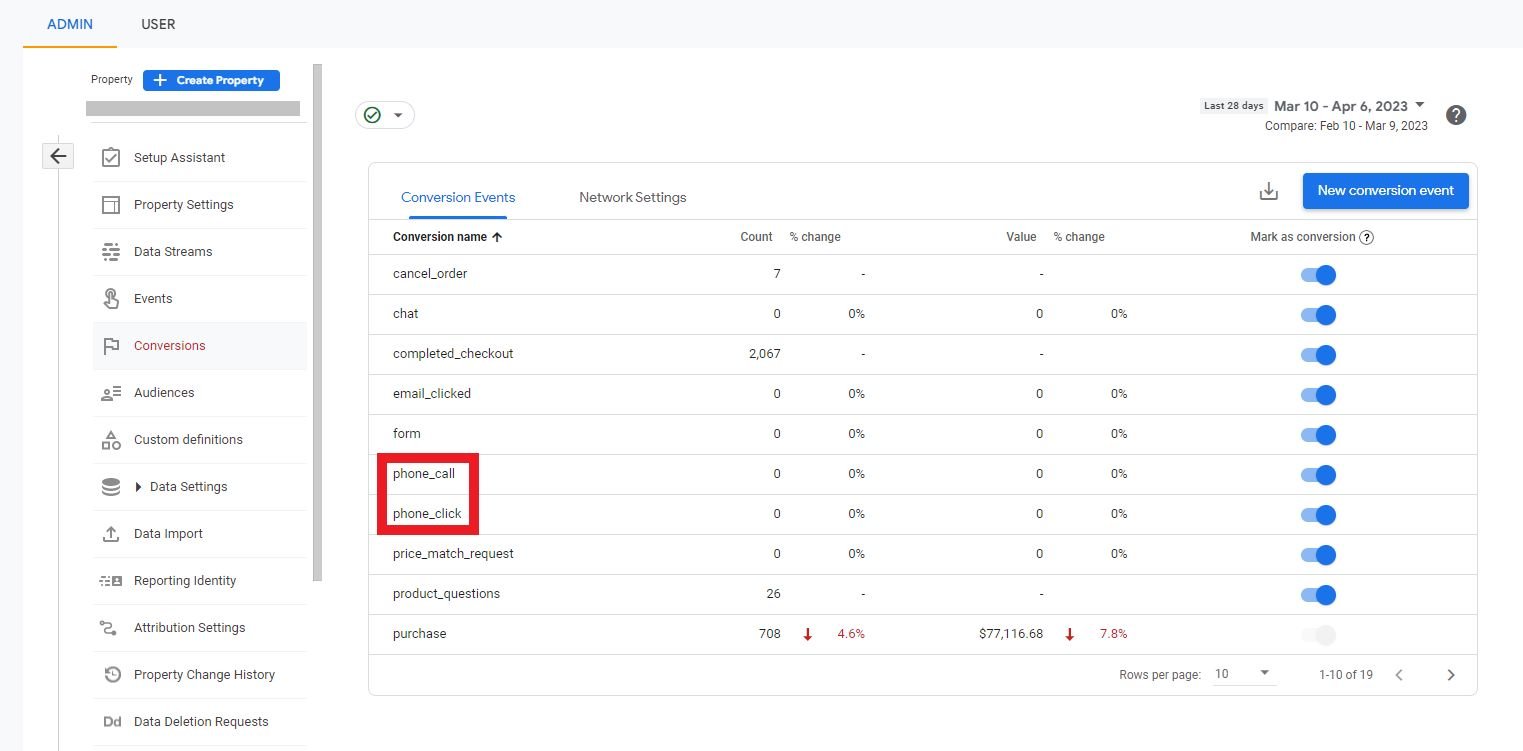Image resolution: width=1523 pixels, height=751 pixels.
Task: Click the Create Property button
Action: (x=211, y=80)
